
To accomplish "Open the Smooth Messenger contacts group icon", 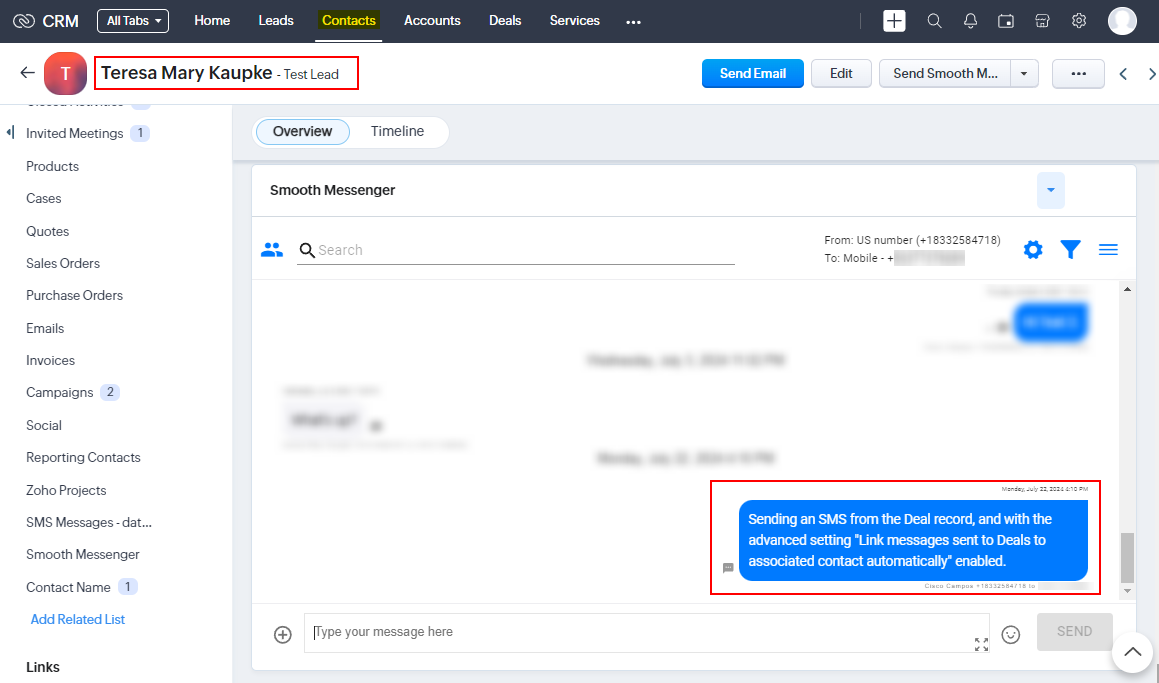I will (272, 250).
